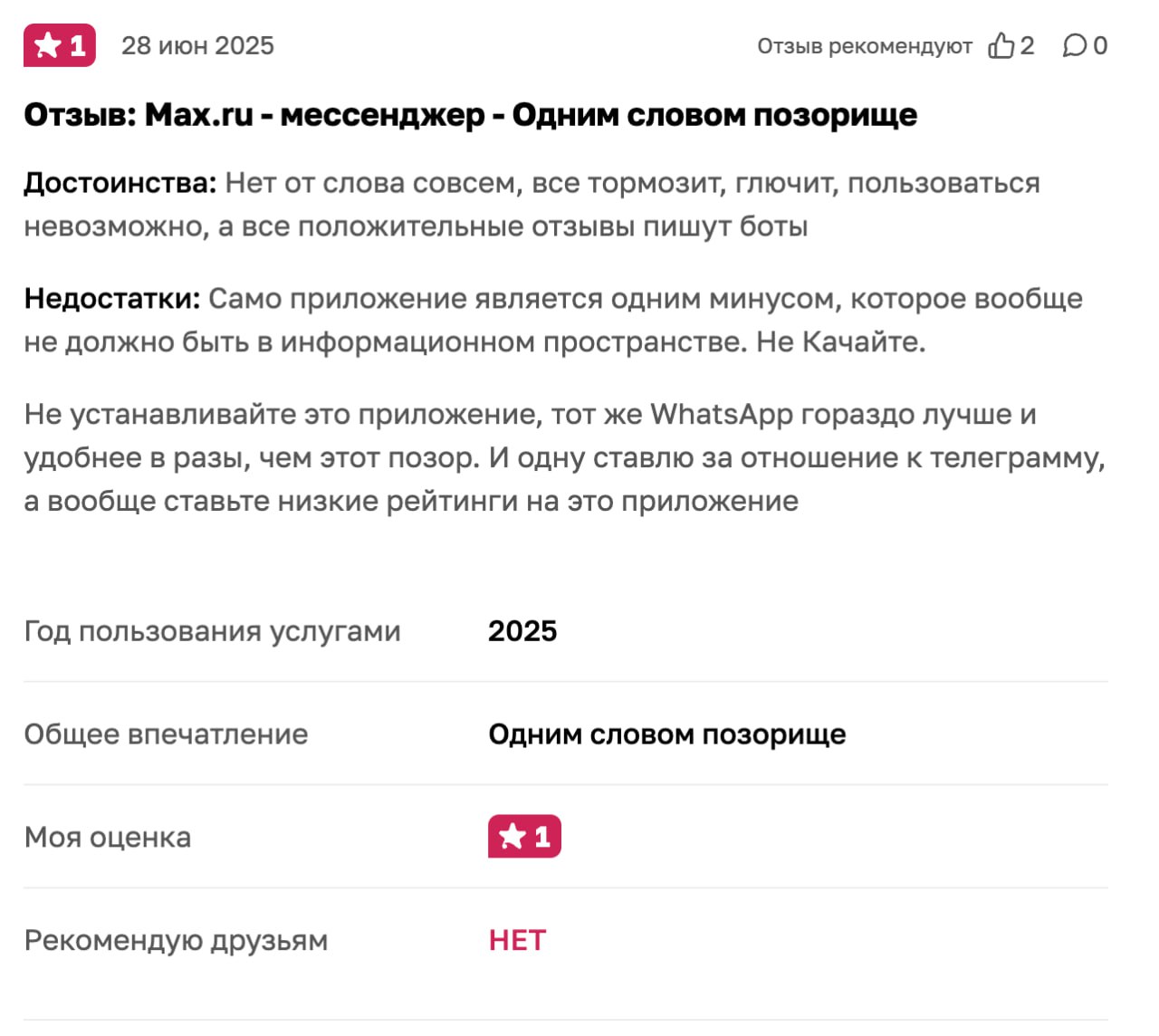Click the word WhatsApp in review body
Image resolution: width=1159 pixels, height=1036 pixels.
click(x=722, y=415)
